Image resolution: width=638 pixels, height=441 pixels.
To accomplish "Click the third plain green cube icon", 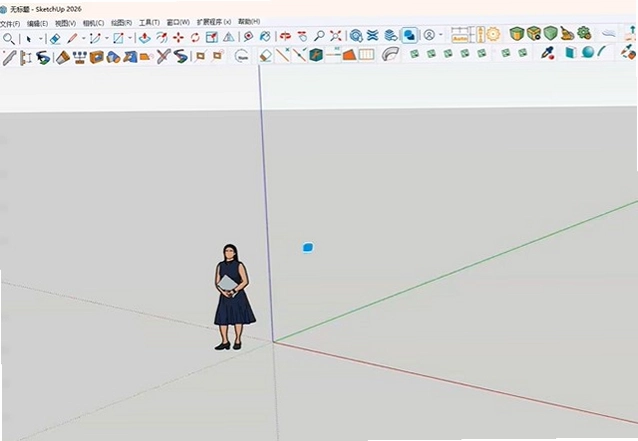I will (551, 33).
